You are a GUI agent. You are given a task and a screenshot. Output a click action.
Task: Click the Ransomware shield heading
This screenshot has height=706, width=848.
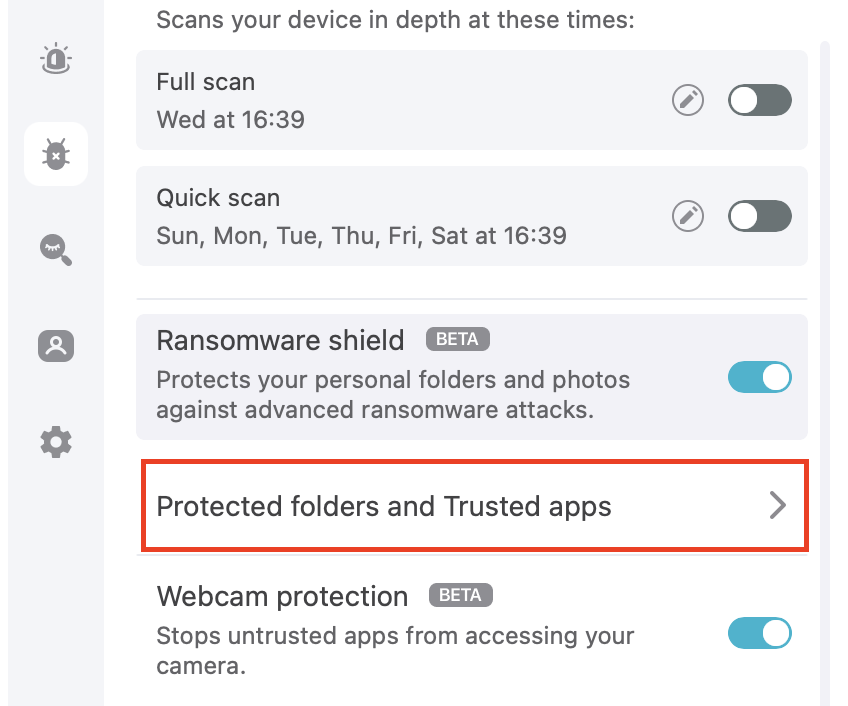tap(280, 340)
